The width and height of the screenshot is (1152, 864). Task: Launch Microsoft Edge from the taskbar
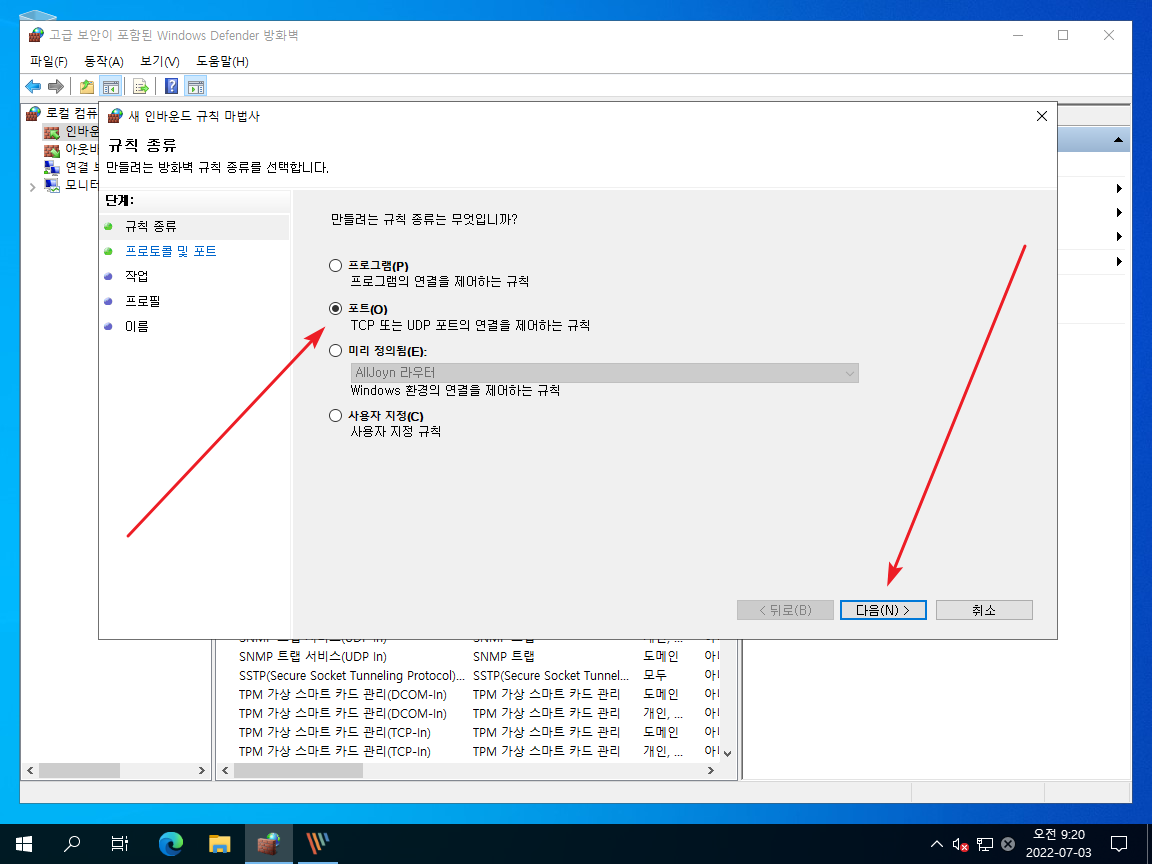pos(170,843)
